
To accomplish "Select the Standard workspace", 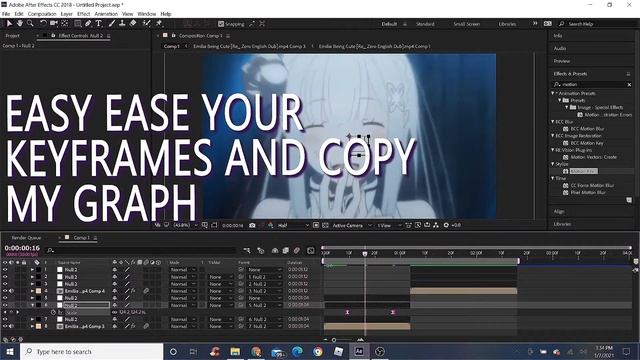I will [425, 24].
